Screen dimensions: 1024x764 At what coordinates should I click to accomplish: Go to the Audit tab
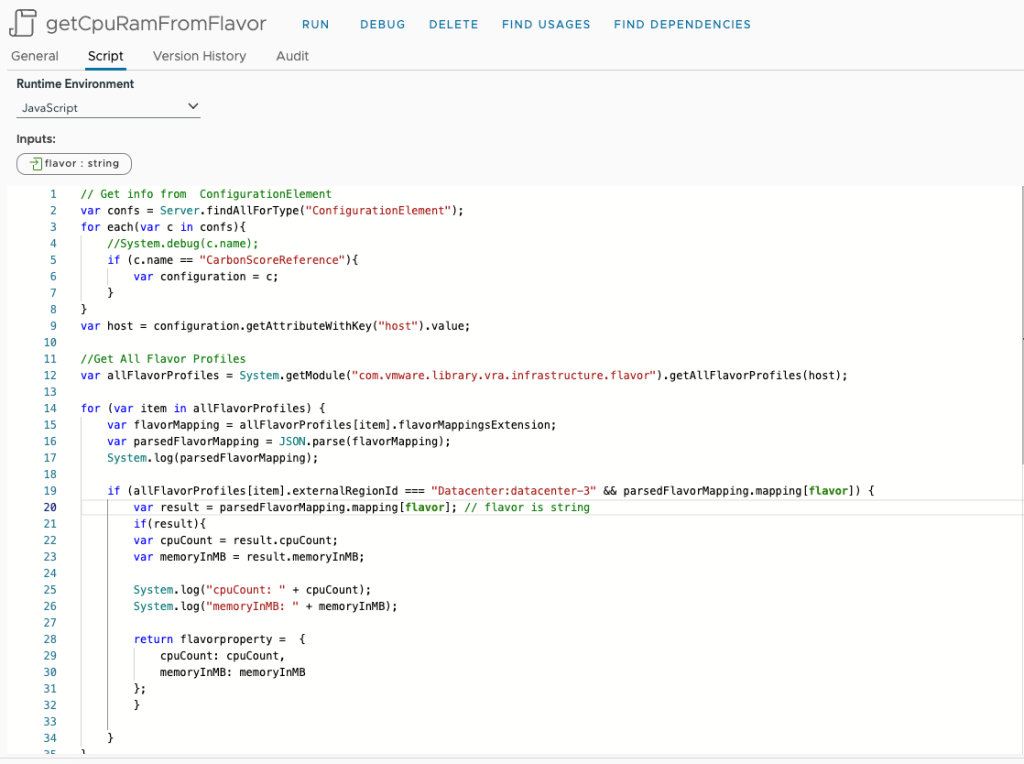tap(293, 56)
